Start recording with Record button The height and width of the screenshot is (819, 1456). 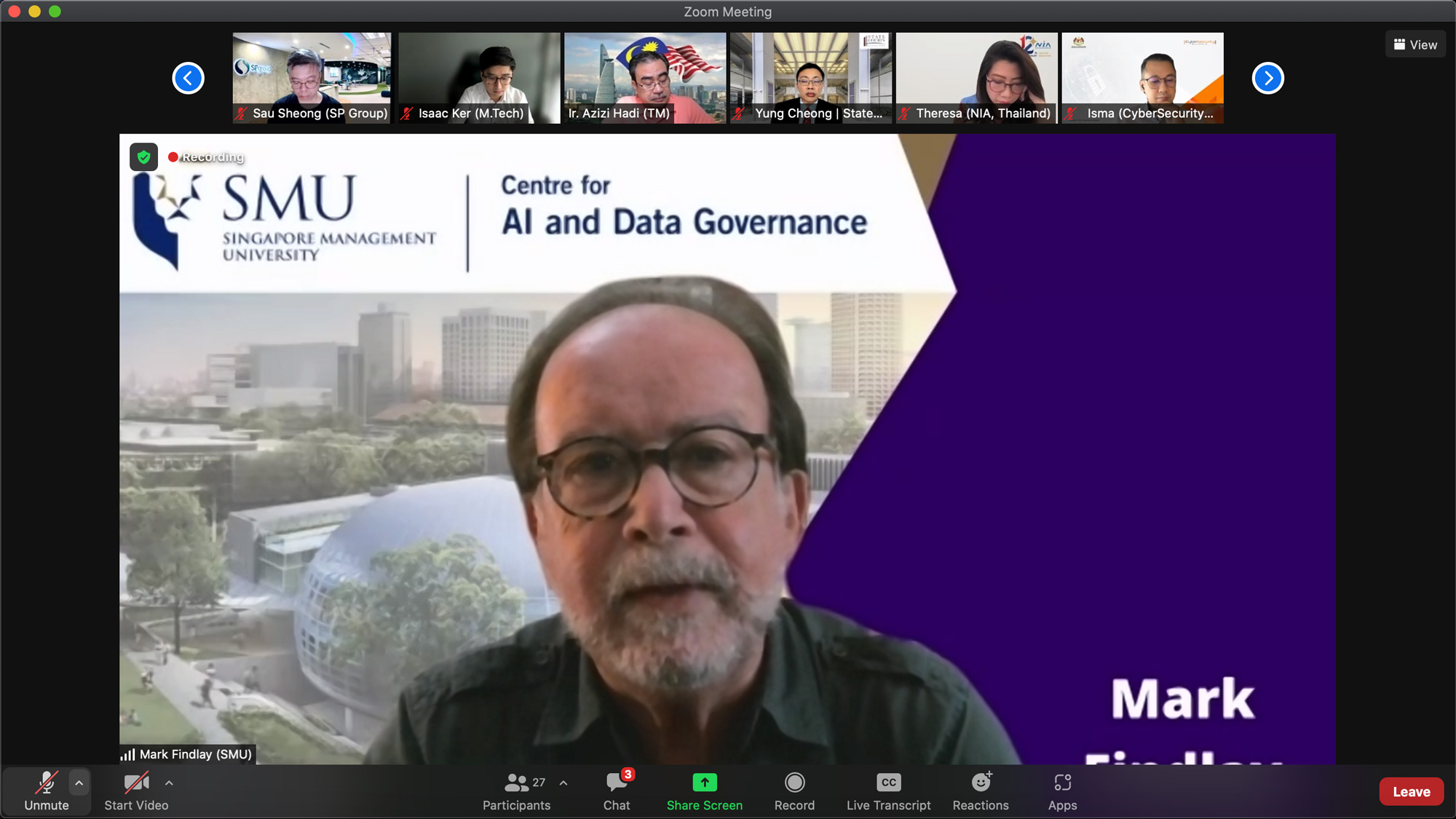pos(794,791)
